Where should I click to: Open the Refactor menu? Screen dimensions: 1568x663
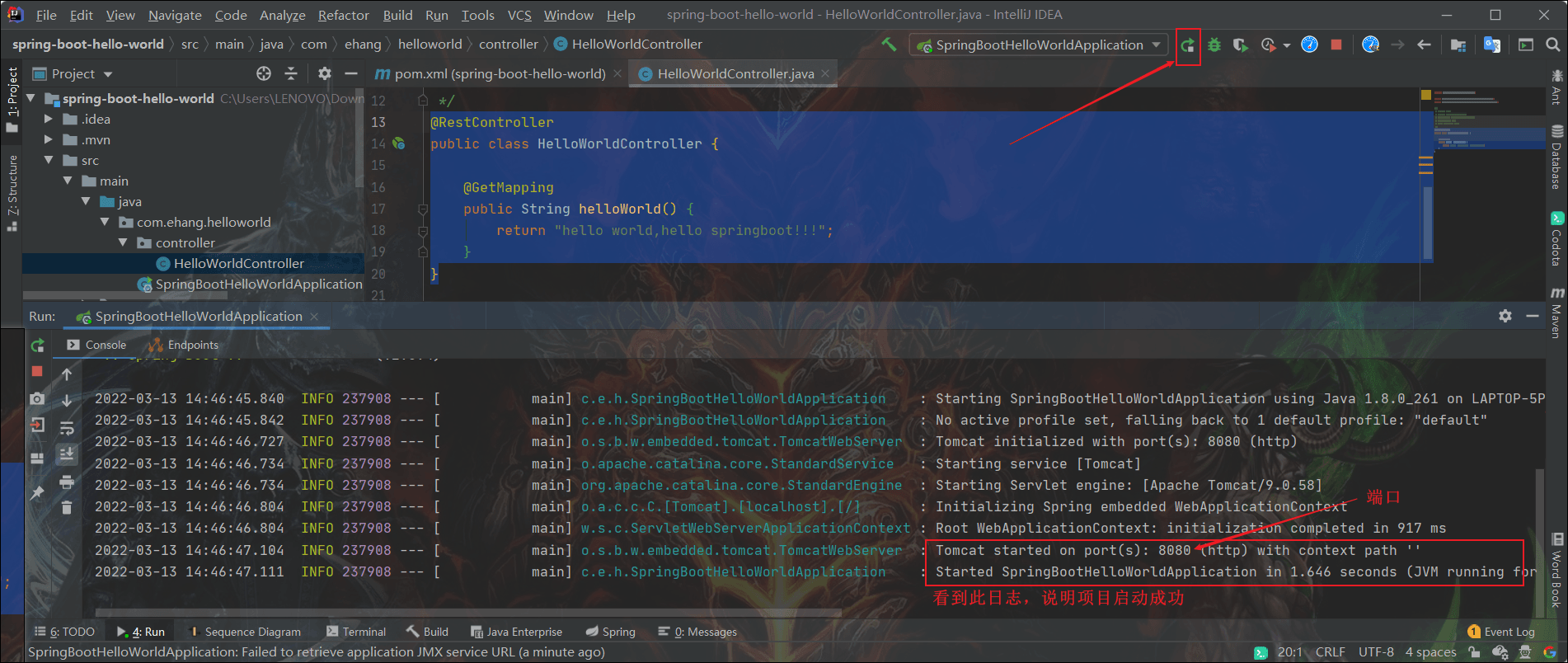[x=343, y=15]
